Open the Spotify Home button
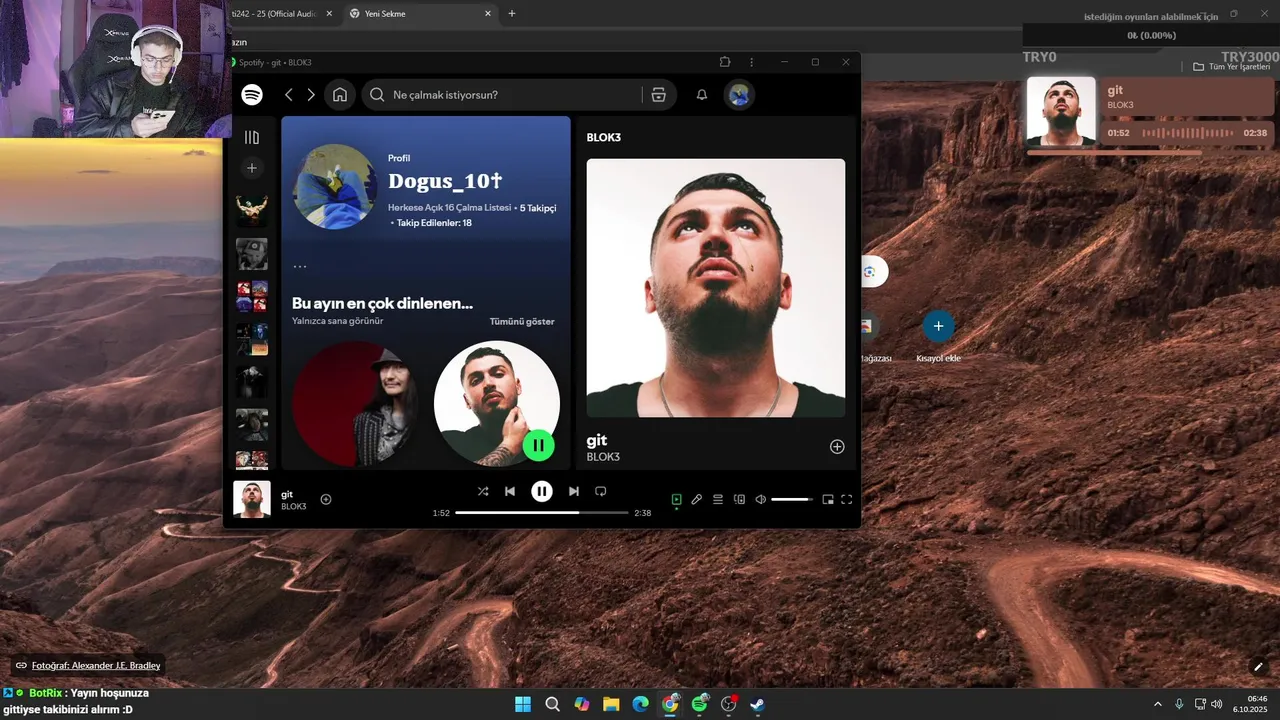 point(340,95)
